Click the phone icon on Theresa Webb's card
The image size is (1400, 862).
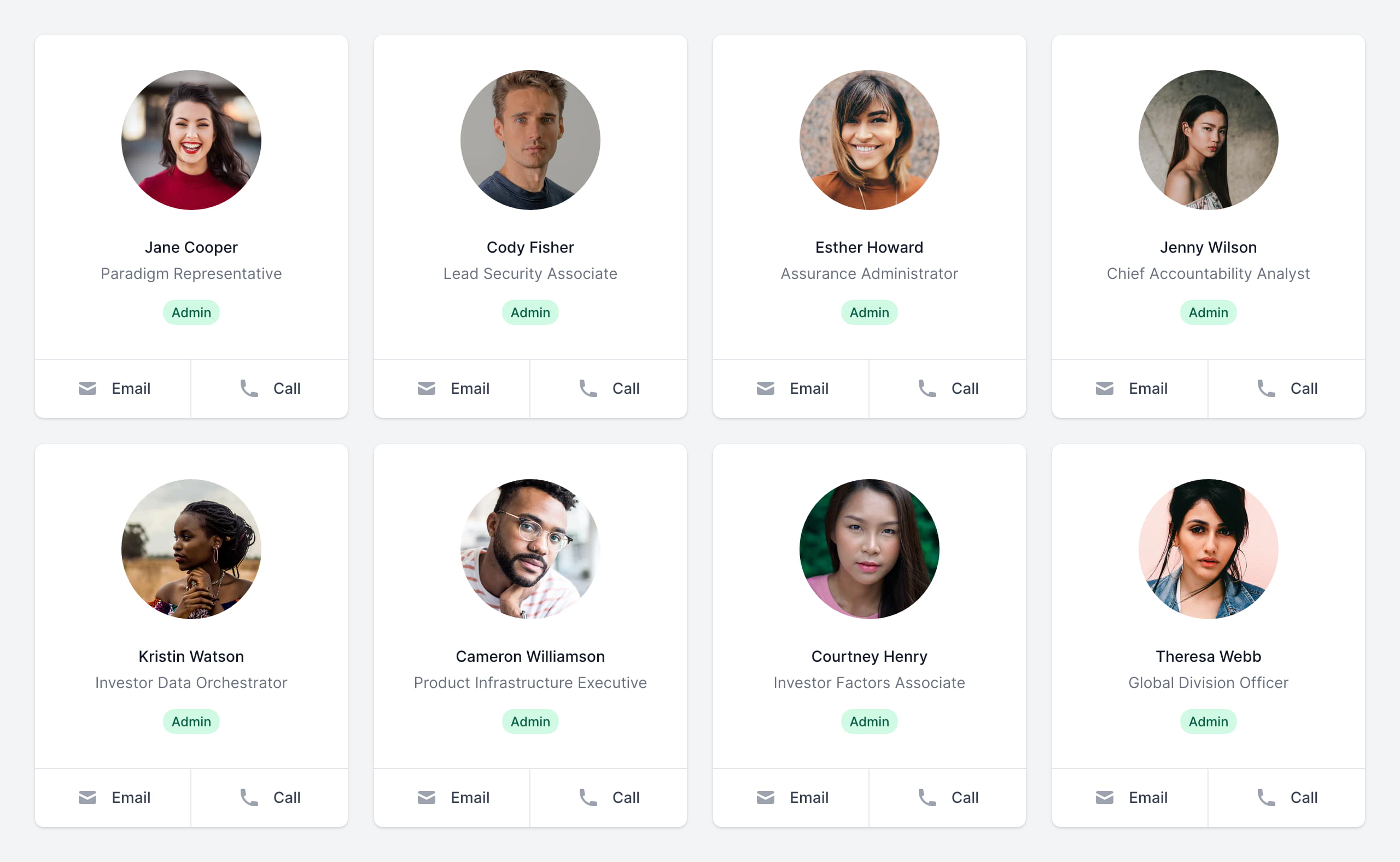[x=1266, y=797]
